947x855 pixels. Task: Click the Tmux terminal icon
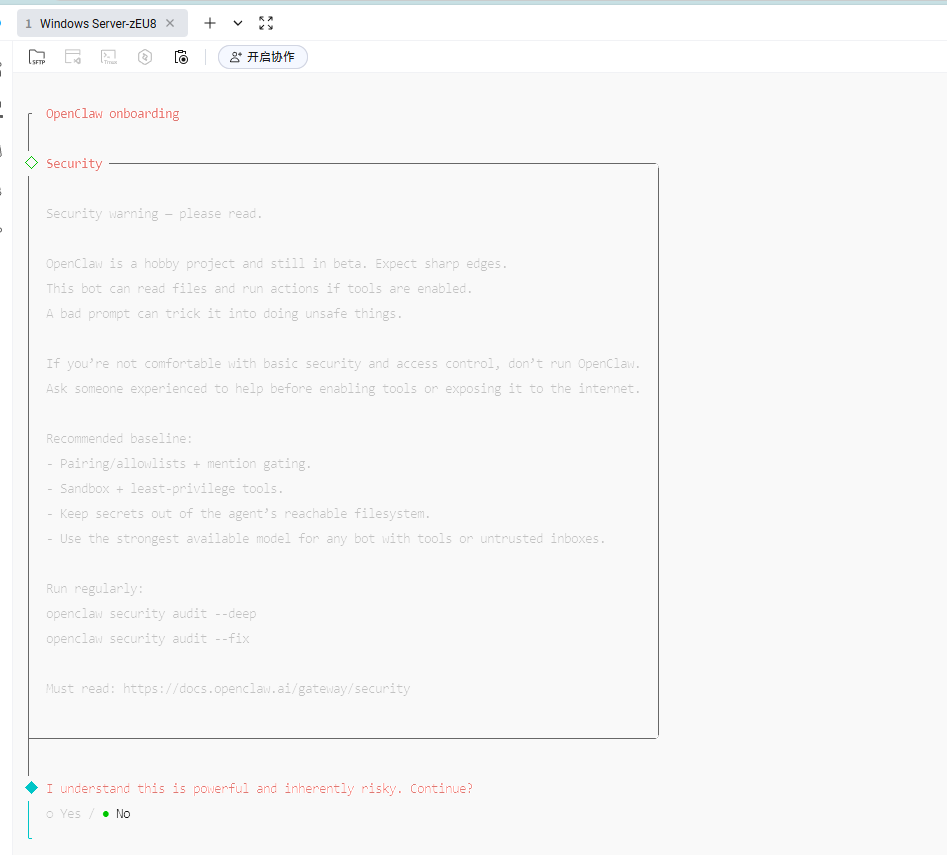tap(109, 57)
